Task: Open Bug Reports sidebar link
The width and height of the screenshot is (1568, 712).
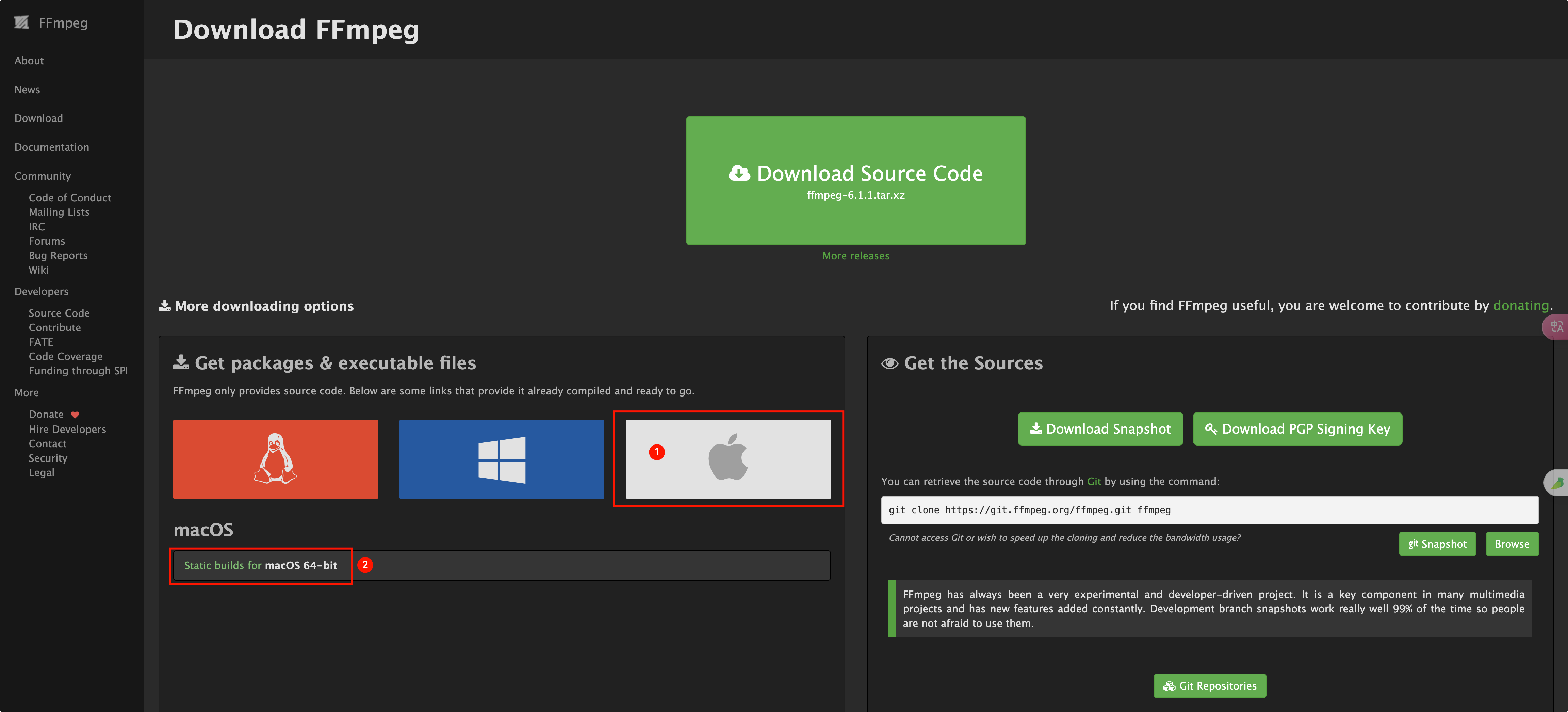Action: pos(59,255)
